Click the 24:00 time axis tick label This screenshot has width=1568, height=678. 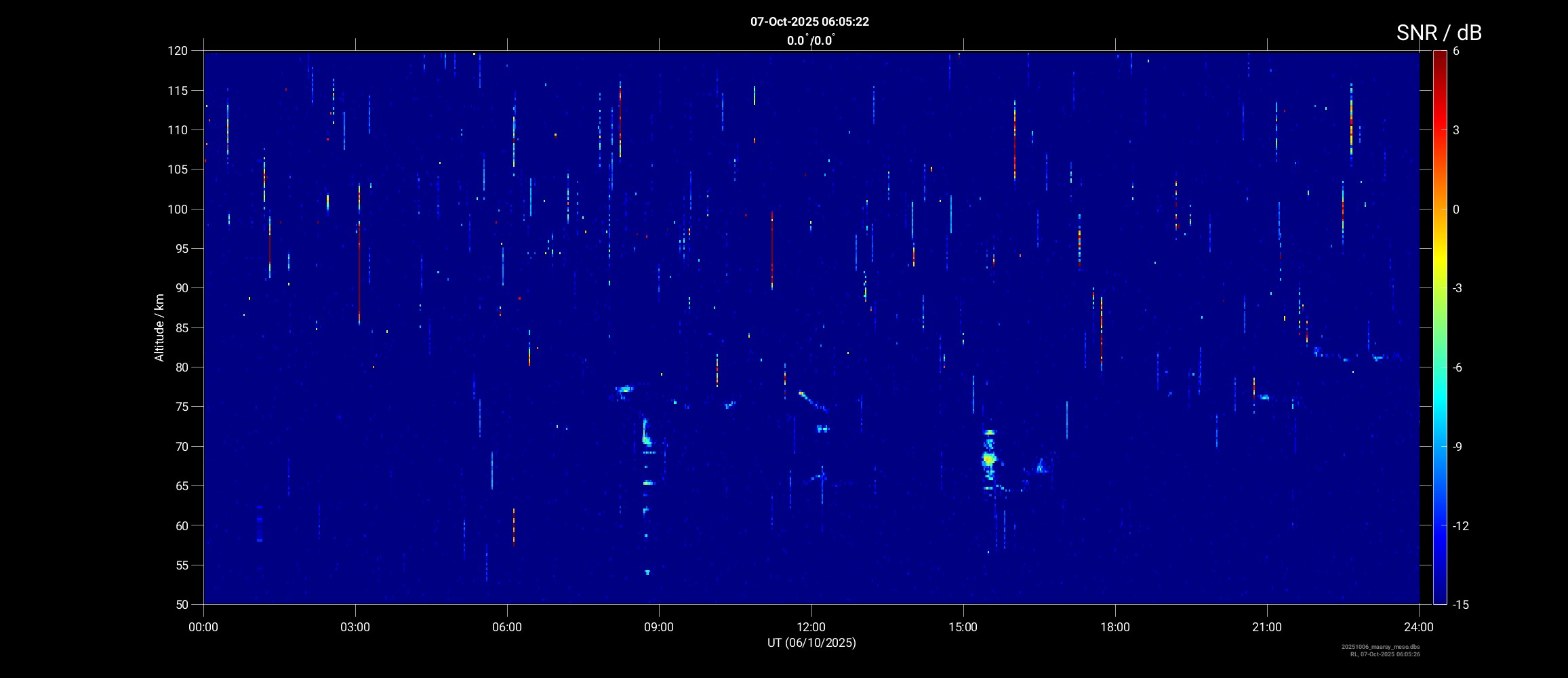(x=1419, y=627)
